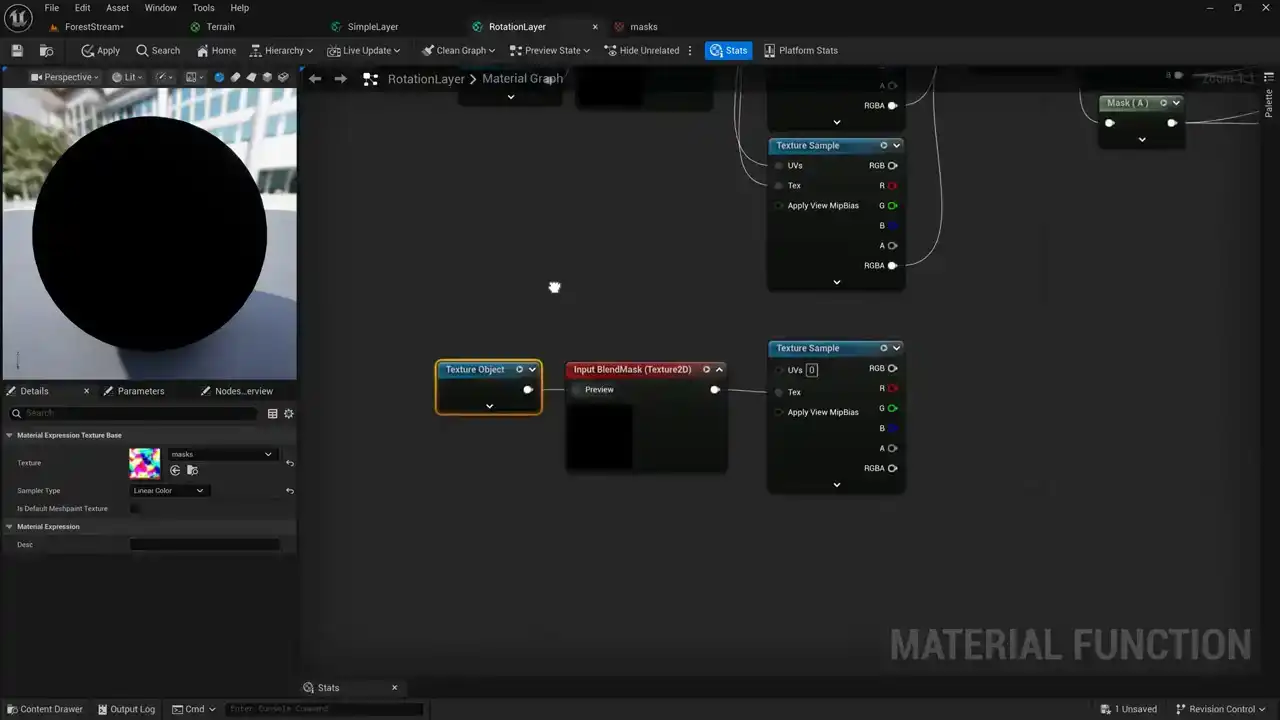Click the Apply button
This screenshot has width=1280, height=720.
point(100,50)
